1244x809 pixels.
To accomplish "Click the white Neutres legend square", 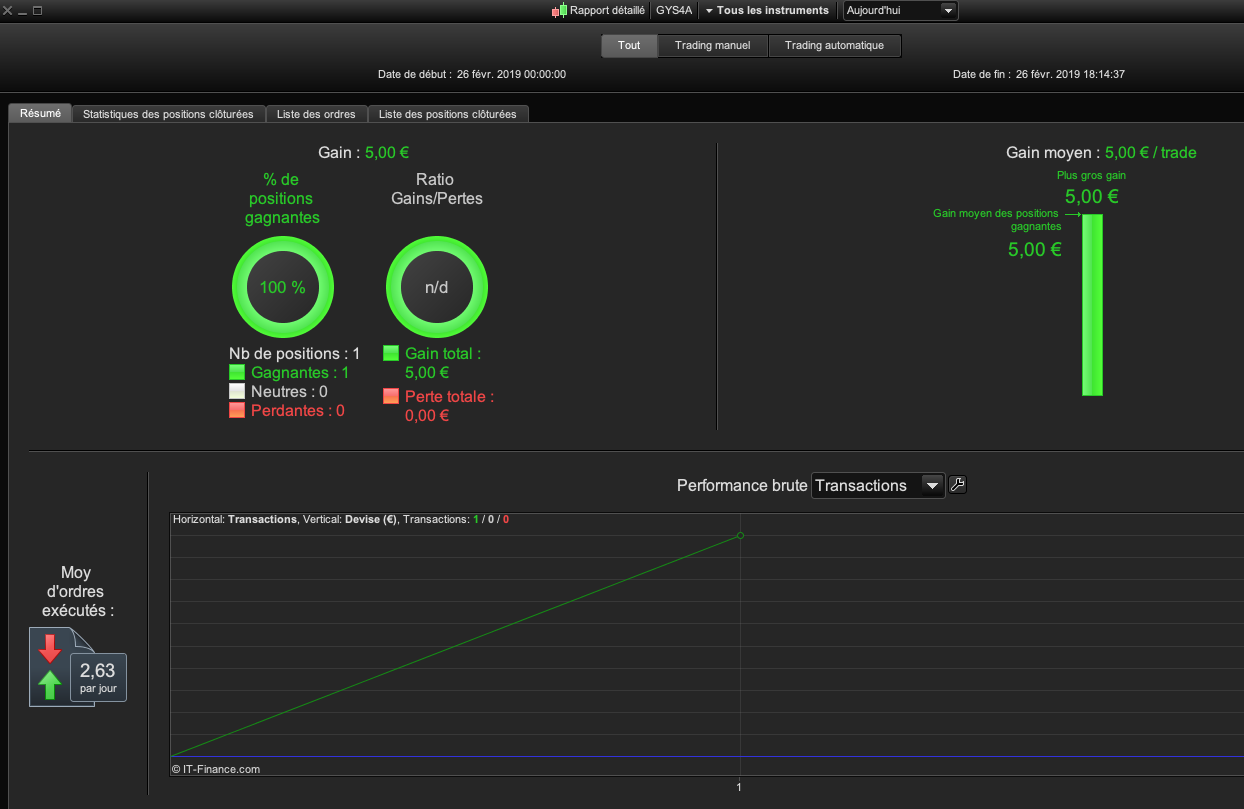I will pyautogui.click(x=237, y=391).
